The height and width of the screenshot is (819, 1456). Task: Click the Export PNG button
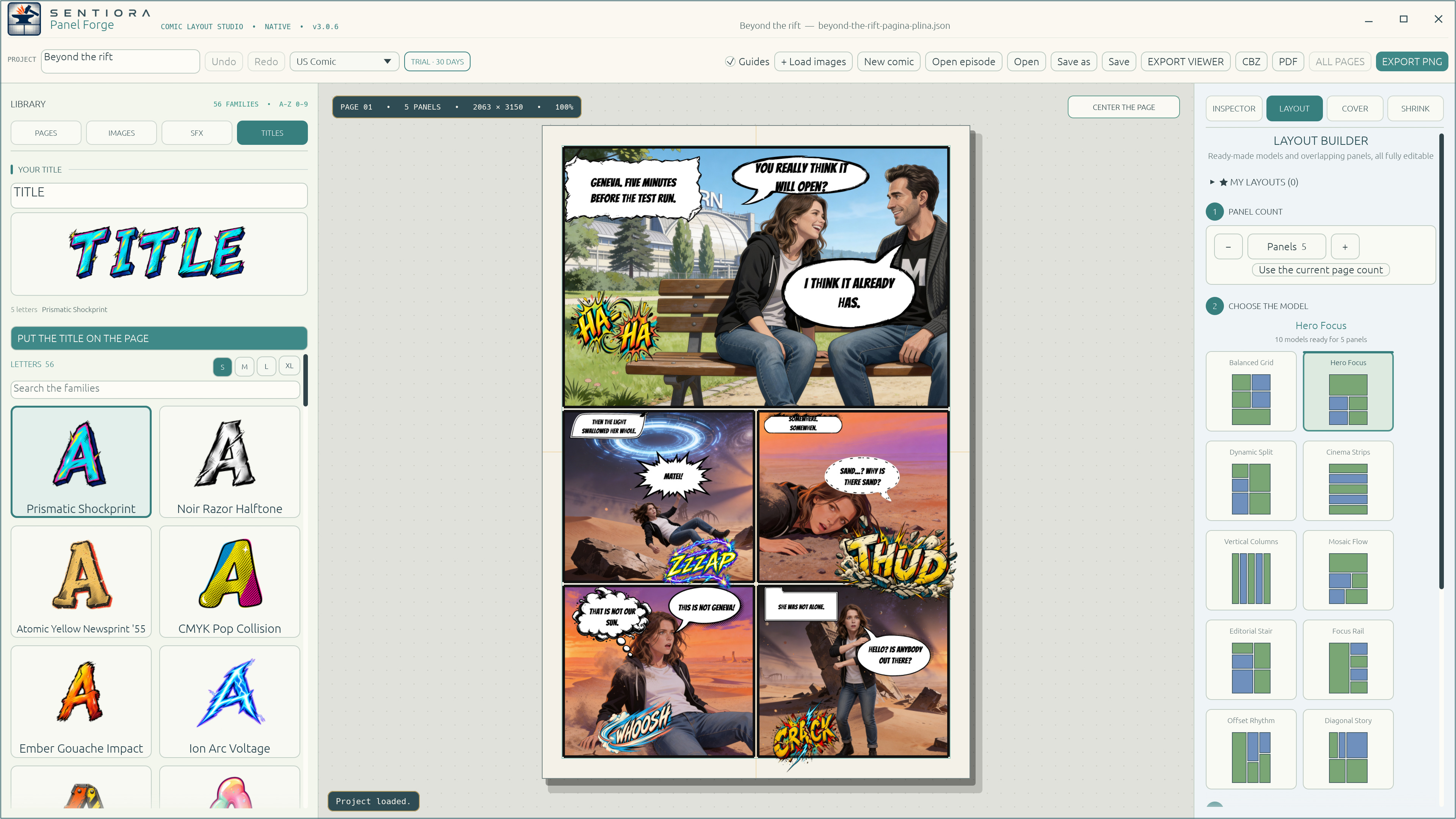click(x=1411, y=61)
